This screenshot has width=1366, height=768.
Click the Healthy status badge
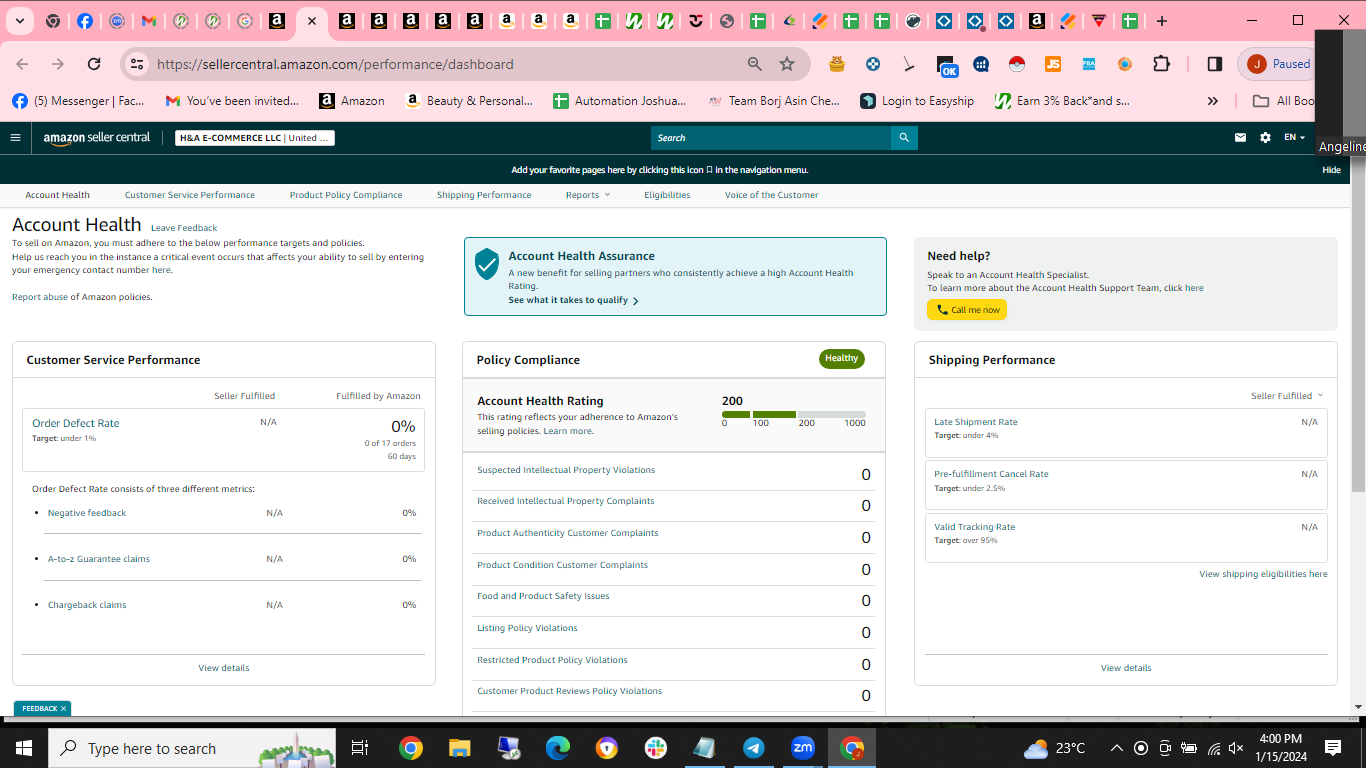pos(842,358)
